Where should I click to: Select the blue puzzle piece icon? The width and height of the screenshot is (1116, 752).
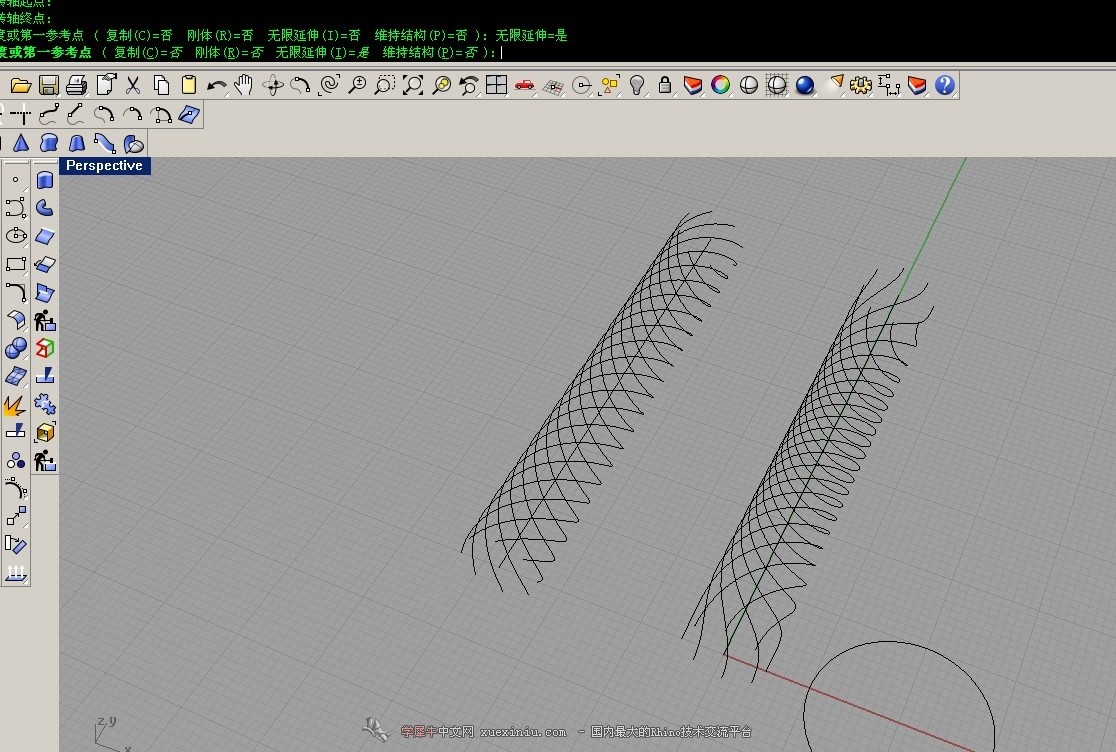[x=45, y=404]
